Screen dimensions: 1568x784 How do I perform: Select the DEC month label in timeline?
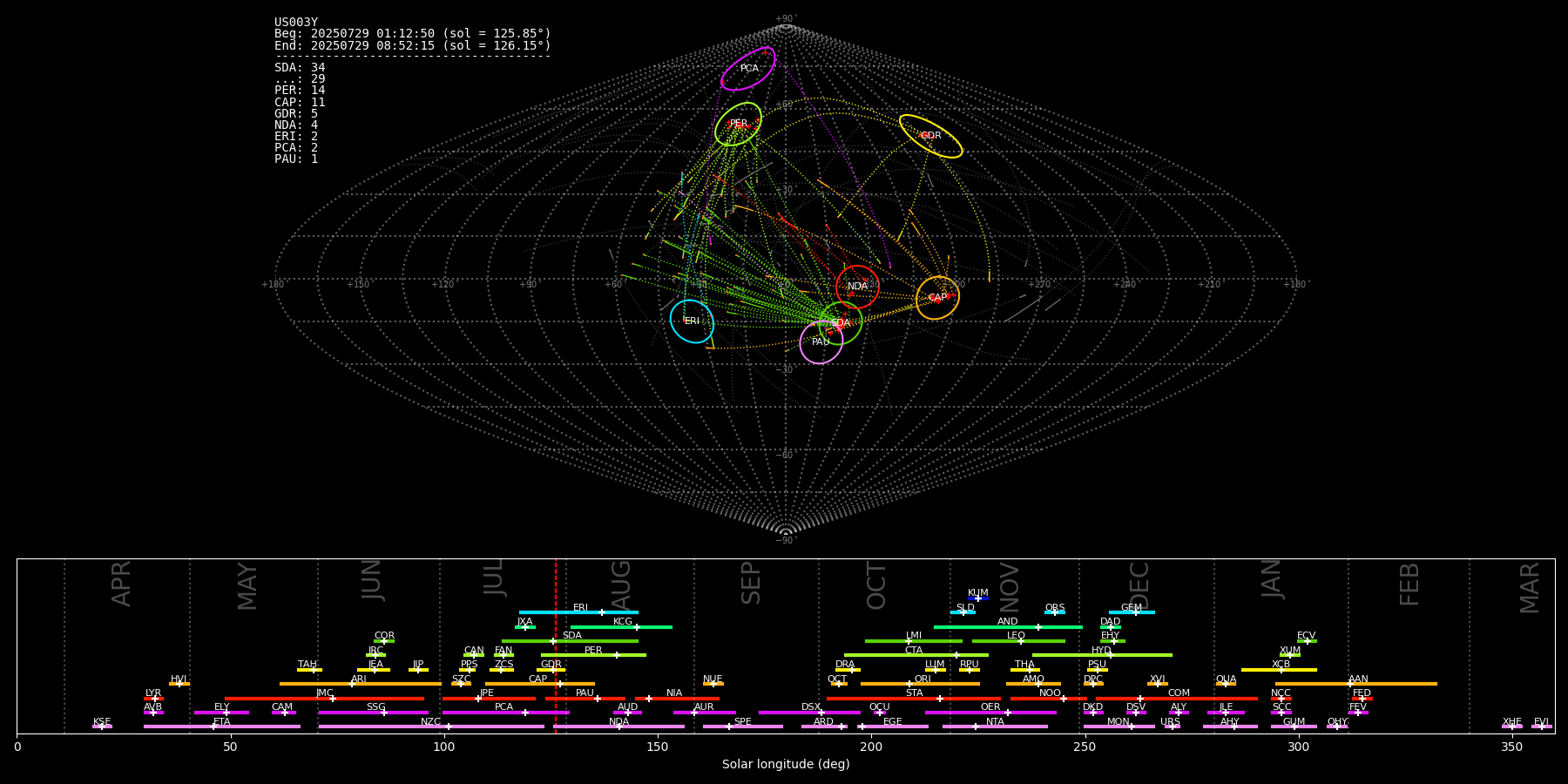point(1139,586)
